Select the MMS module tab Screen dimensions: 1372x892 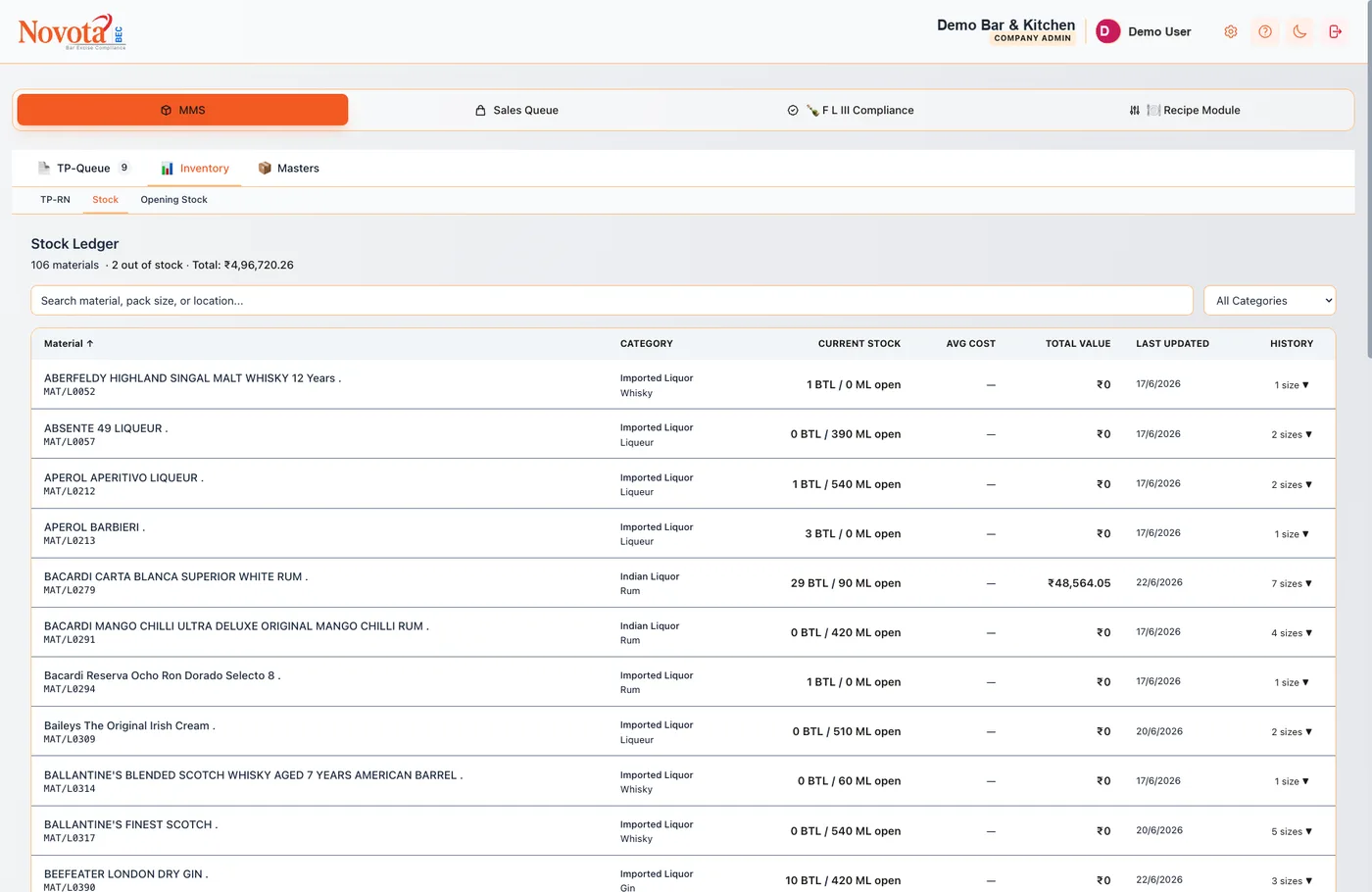point(182,110)
